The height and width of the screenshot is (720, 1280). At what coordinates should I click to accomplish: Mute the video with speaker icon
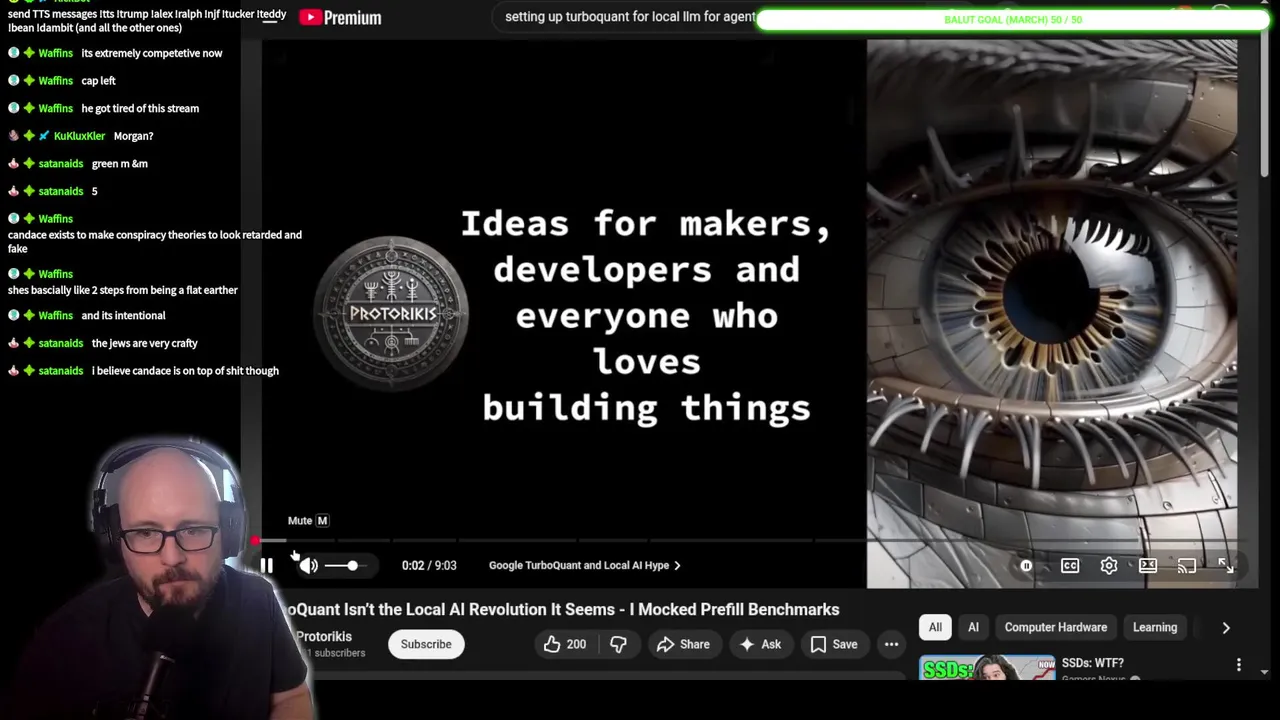pyautogui.click(x=309, y=565)
